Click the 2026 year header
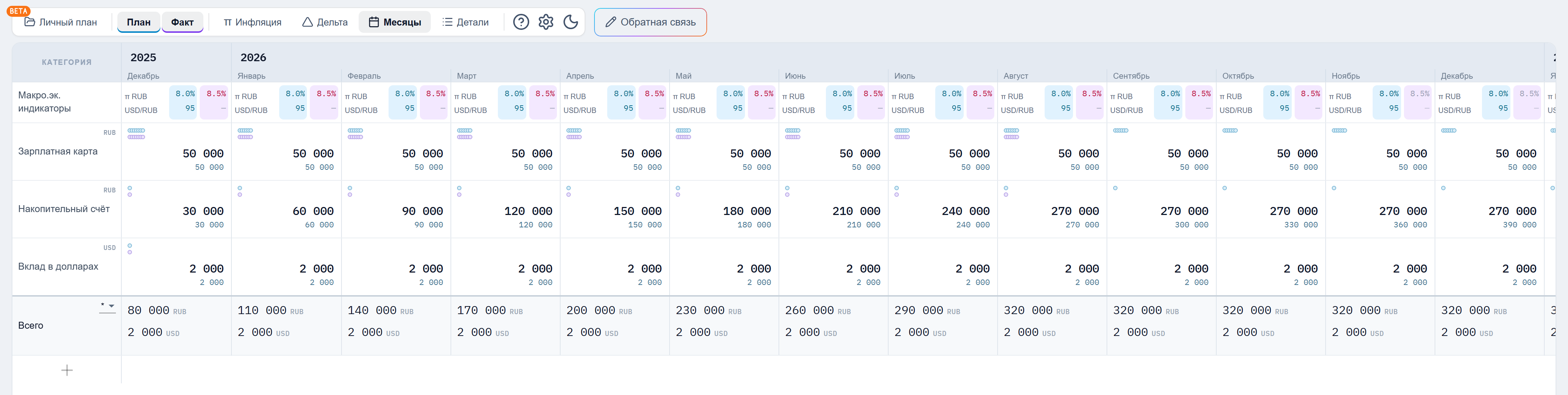 pyautogui.click(x=253, y=57)
